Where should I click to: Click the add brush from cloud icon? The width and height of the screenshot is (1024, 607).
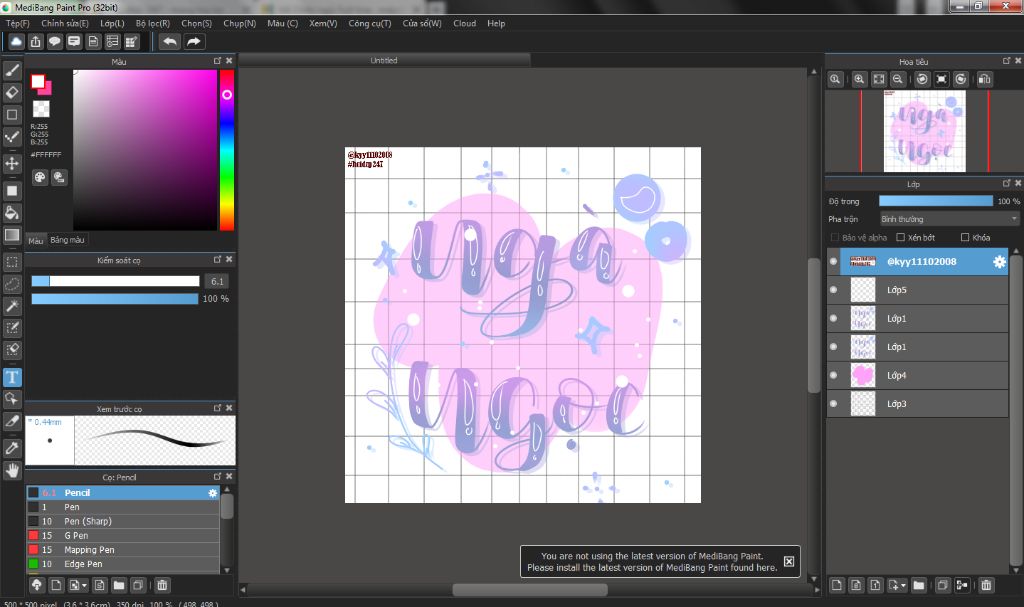point(37,585)
